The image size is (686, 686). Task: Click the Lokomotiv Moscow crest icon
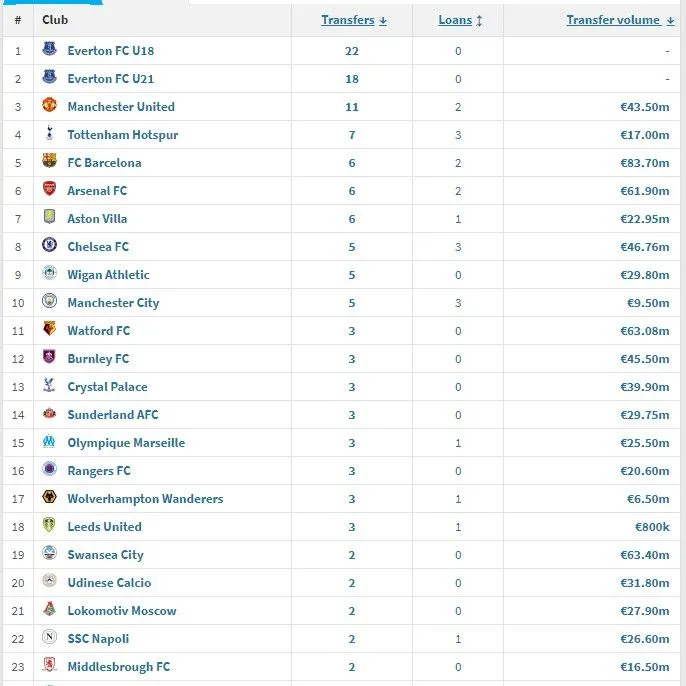tap(50, 610)
